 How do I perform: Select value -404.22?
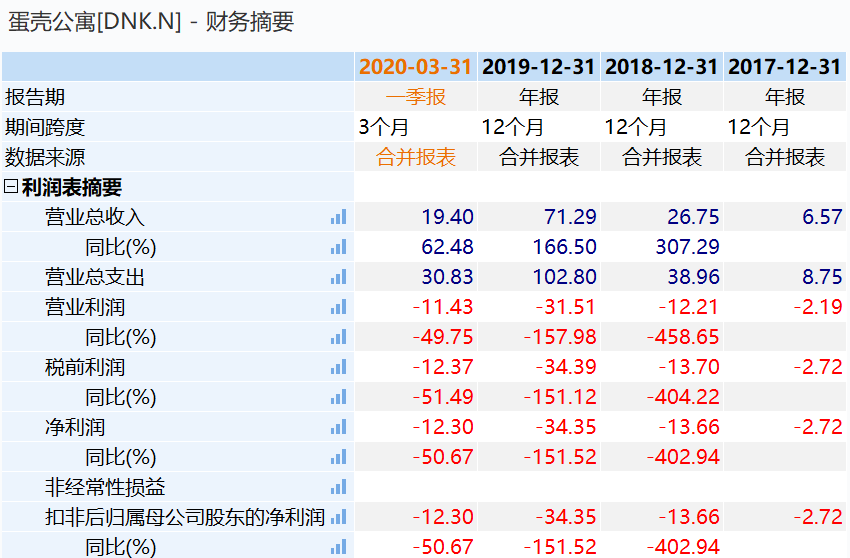tap(683, 397)
